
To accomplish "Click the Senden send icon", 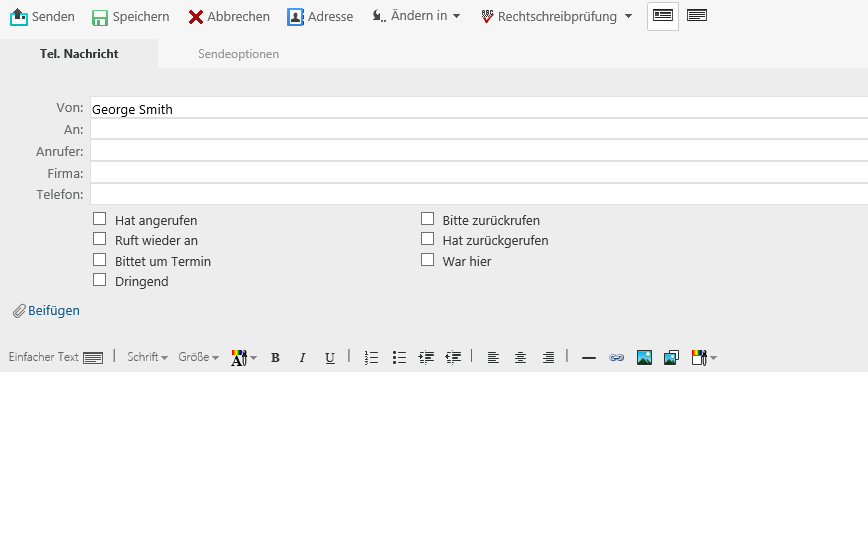I will [19, 17].
